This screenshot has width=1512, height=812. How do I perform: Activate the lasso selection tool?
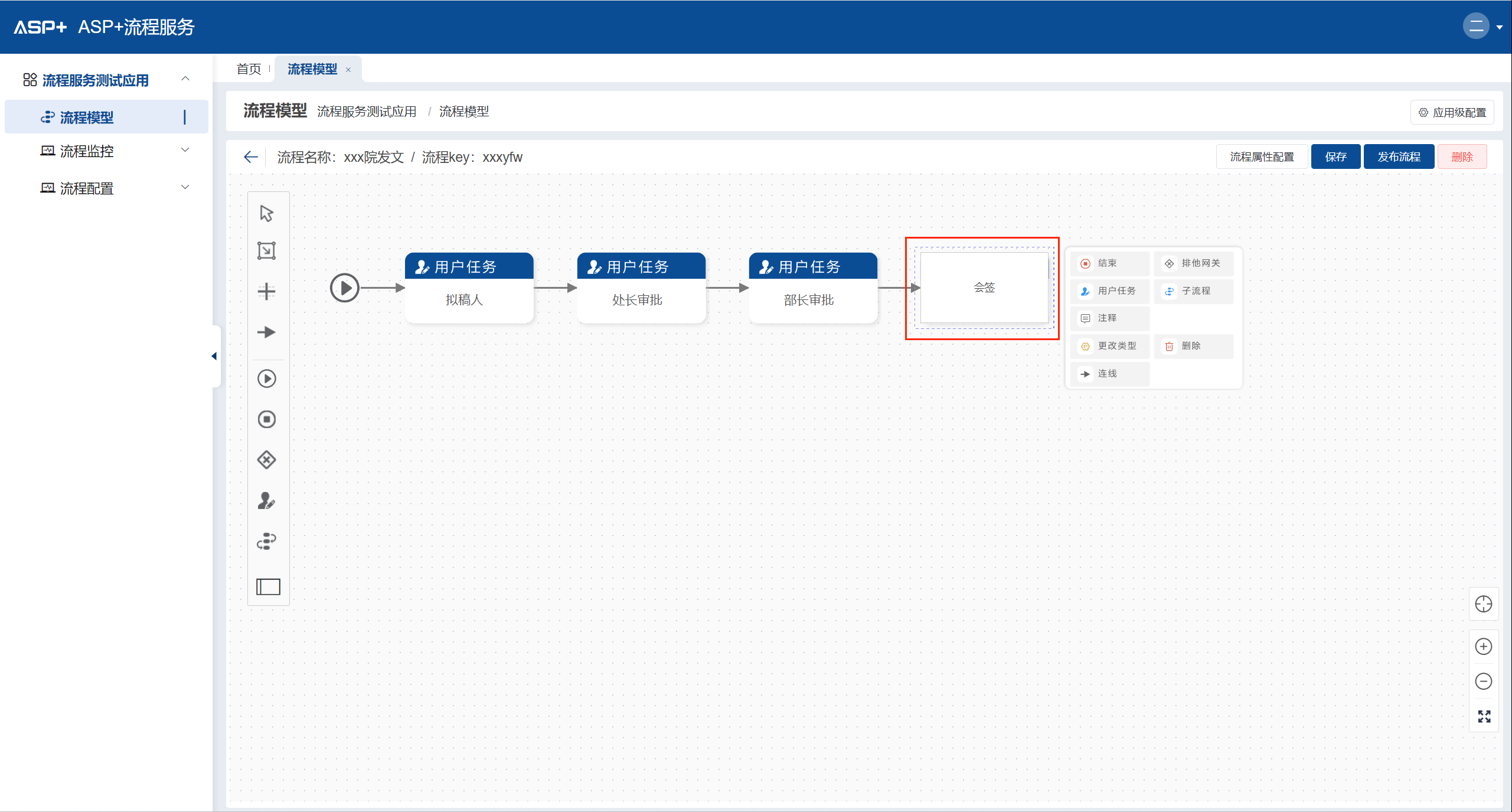coord(267,251)
